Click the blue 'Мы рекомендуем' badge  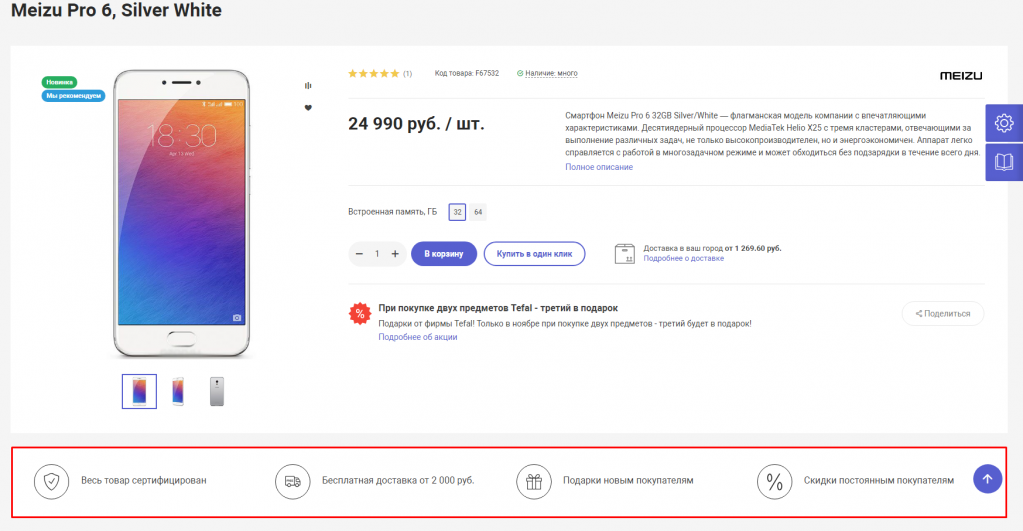(73, 96)
